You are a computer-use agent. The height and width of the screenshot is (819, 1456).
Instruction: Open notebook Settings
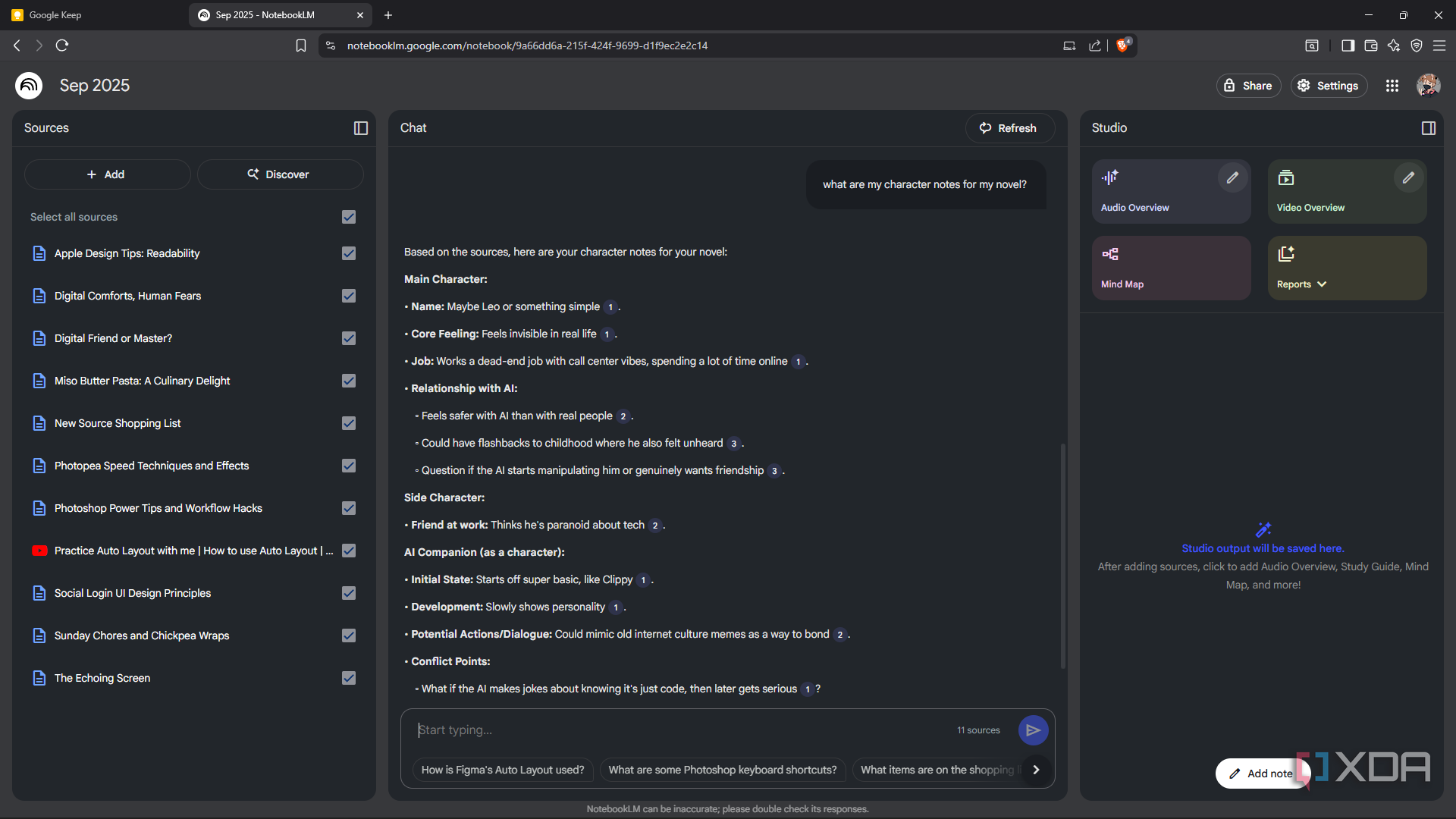pyautogui.click(x=1329, y=86)
